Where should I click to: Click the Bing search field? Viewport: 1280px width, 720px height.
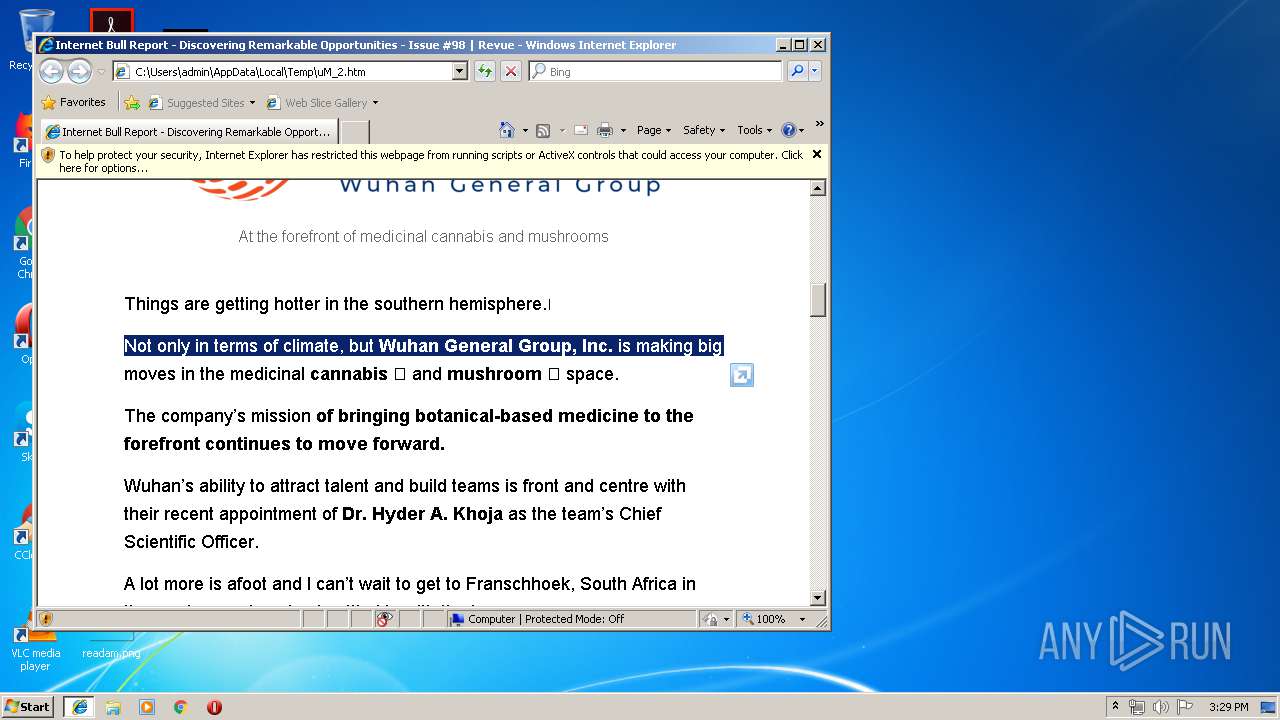tap(656, 71)
